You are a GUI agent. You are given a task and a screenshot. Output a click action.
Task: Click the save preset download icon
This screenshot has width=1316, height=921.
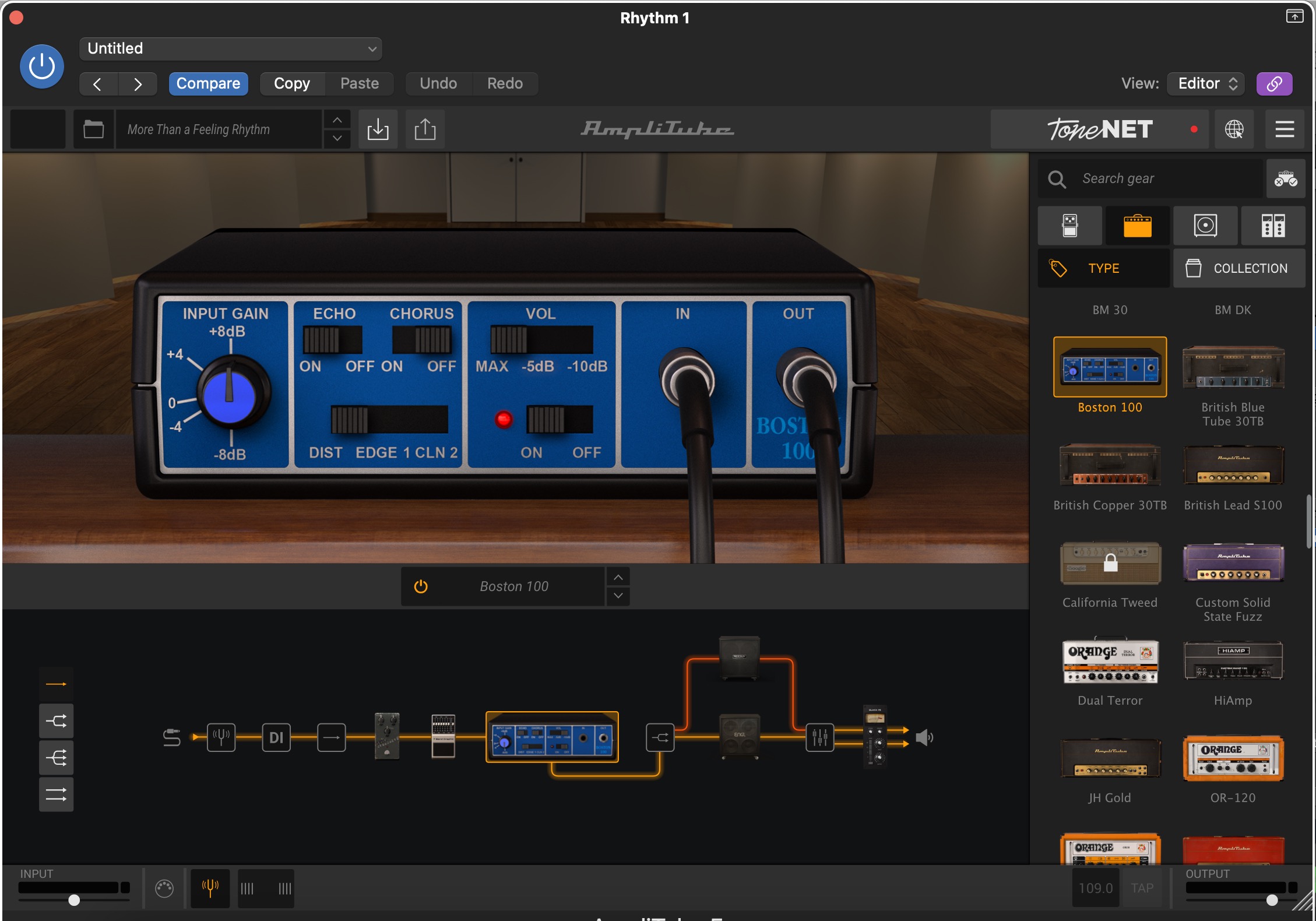[378, 129]
